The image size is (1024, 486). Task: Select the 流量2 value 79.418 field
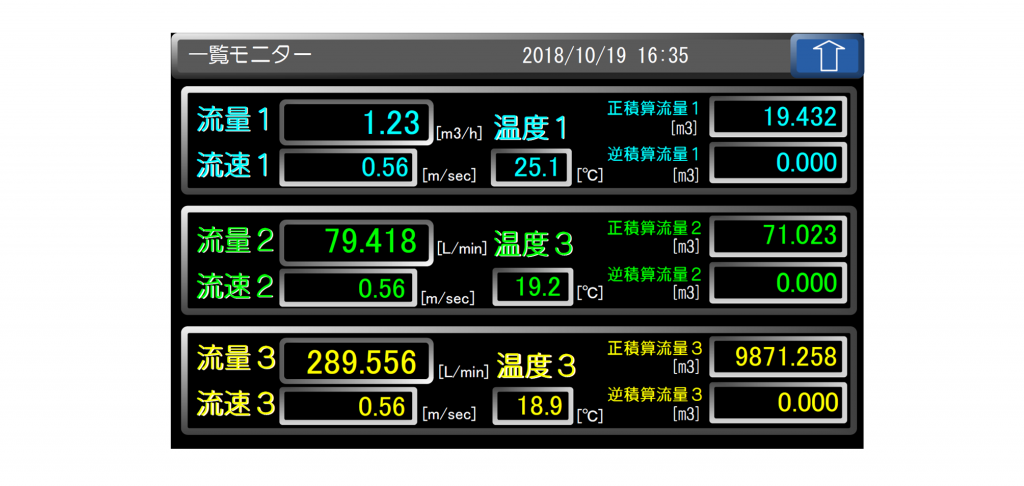pos(357,242)
